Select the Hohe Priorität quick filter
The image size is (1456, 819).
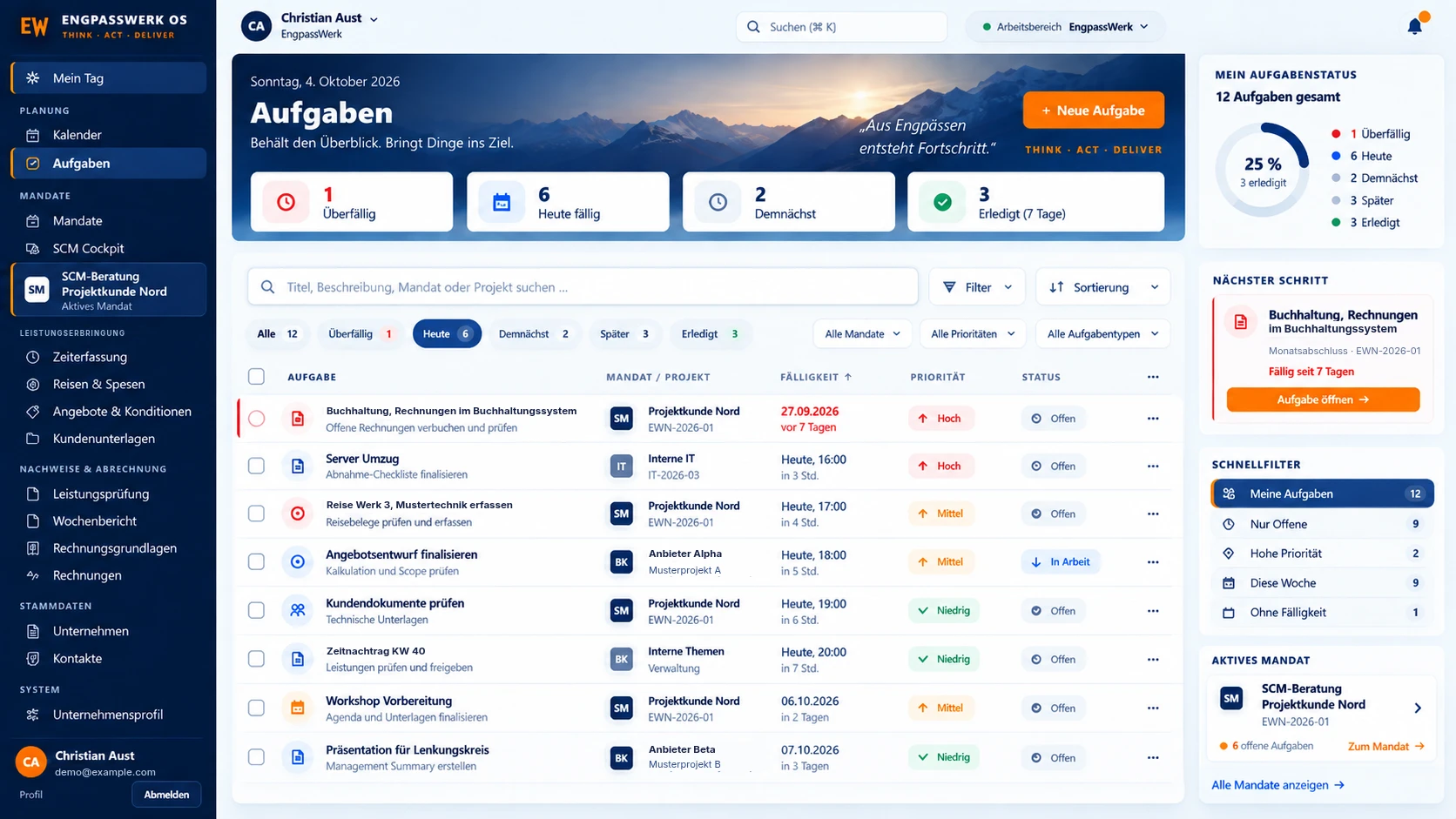[x=1322, y=554]
